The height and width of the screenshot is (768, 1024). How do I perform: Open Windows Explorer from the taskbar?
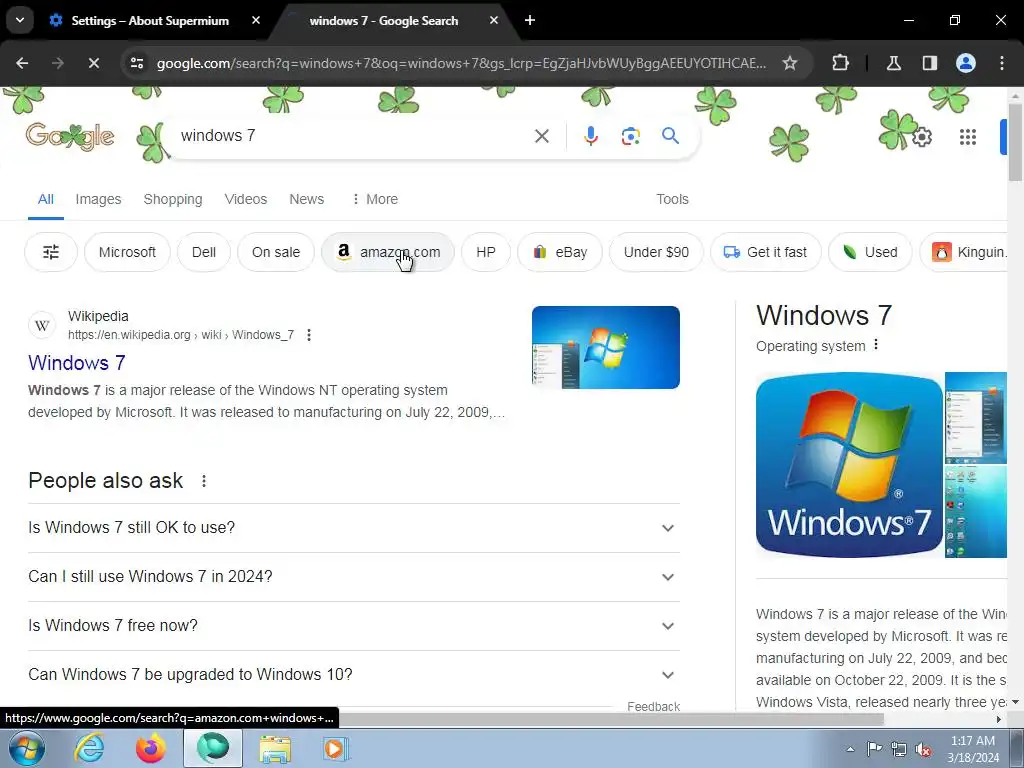[x=275, y=748]
